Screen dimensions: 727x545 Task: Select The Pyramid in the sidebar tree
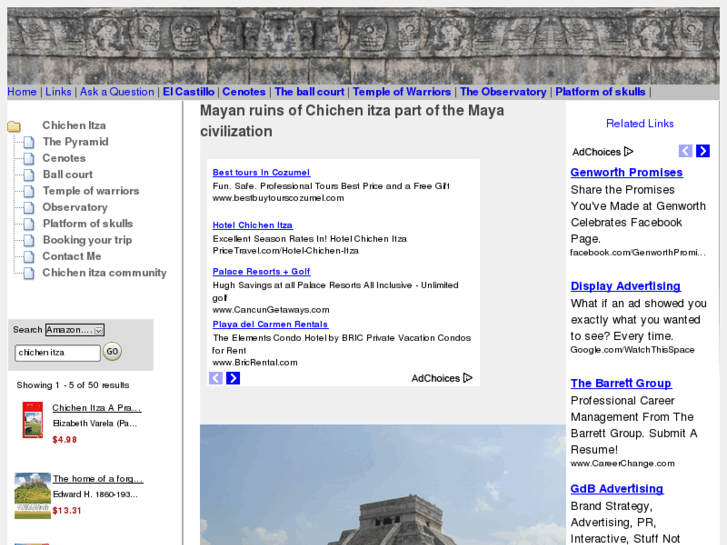tap(76, 142)
